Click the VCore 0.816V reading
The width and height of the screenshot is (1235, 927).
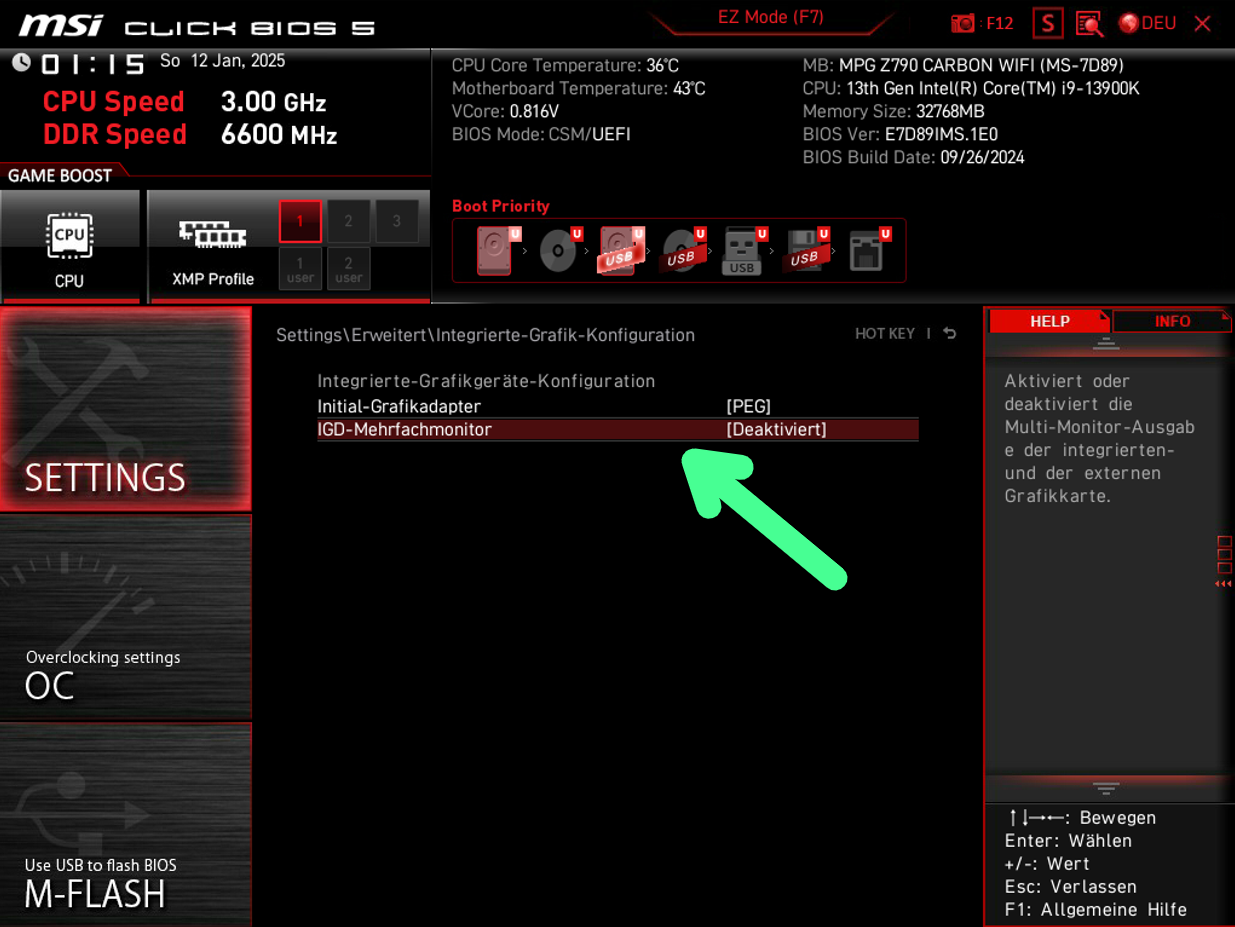[505, 111]
